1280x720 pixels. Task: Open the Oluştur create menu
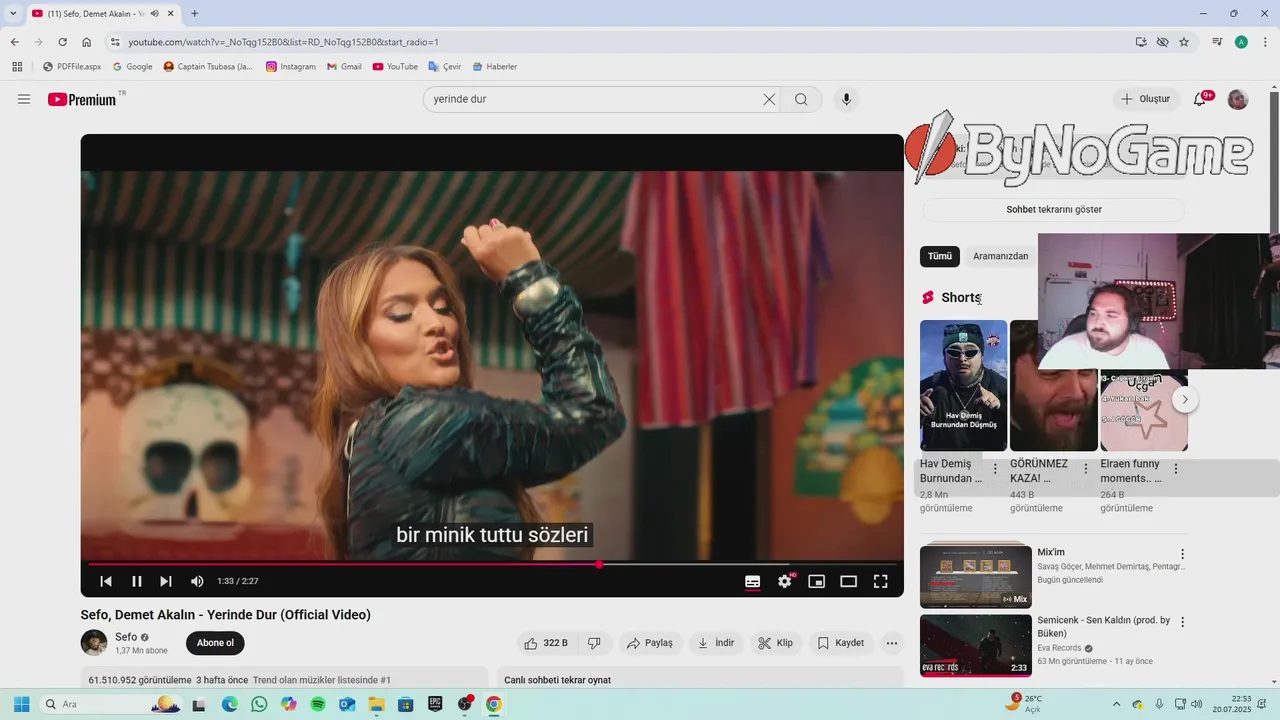1145,99
